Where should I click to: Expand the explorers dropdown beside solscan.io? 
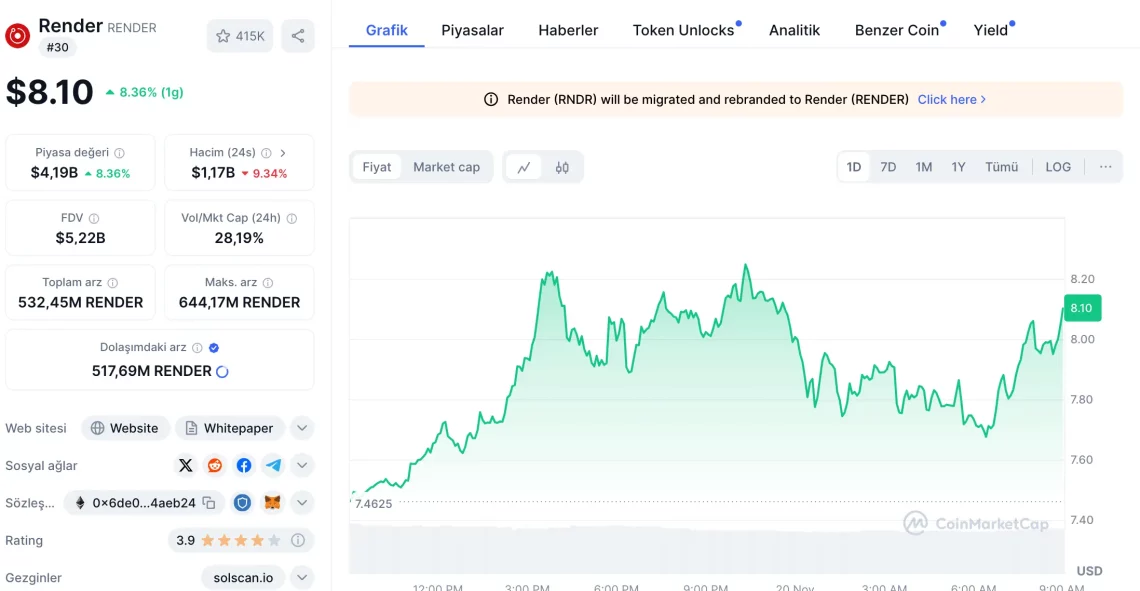tap(302, 577)
